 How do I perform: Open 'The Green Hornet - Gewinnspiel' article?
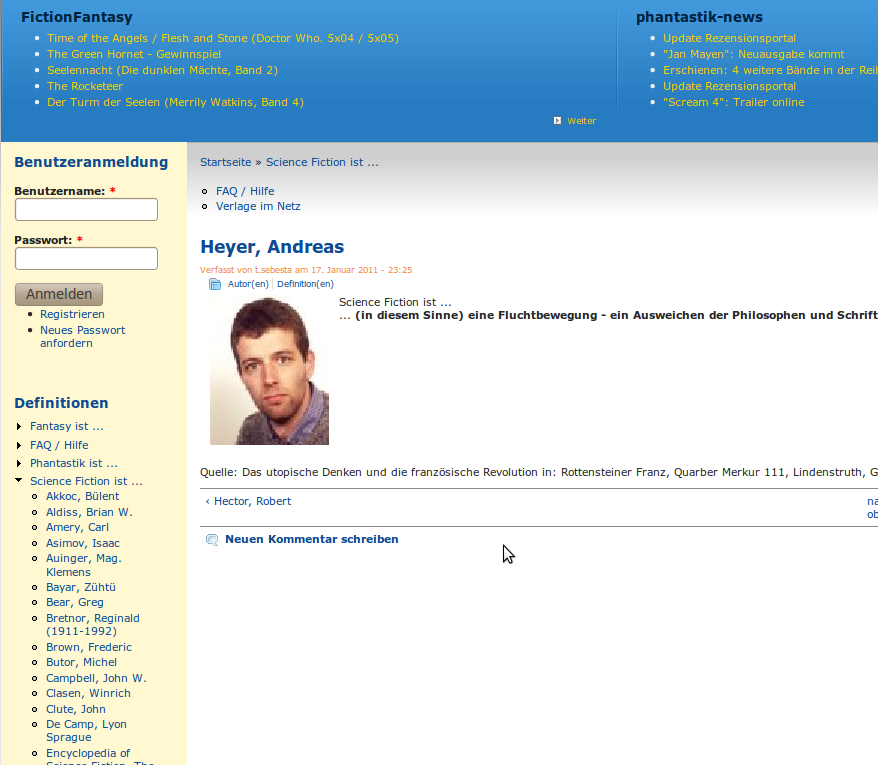click(x=134, y=54)
